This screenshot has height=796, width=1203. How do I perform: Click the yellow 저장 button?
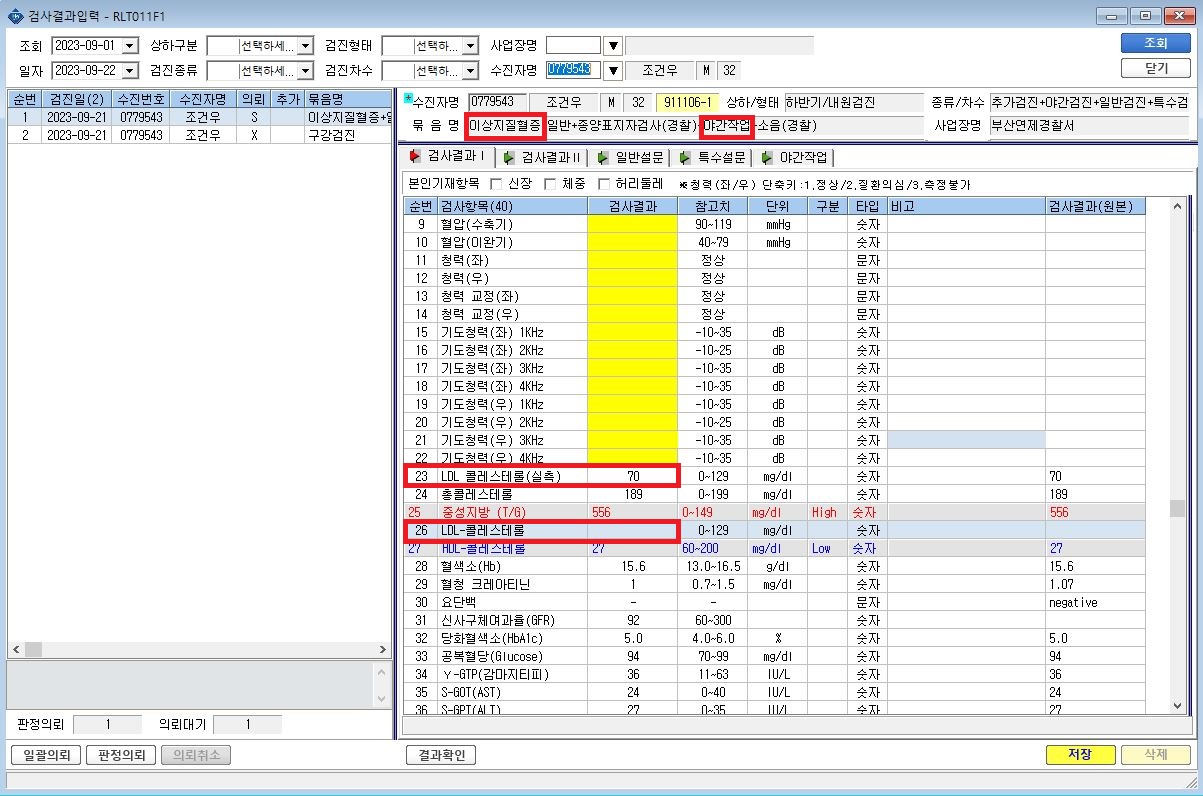pyautogui.click(x=1079, y=755)
